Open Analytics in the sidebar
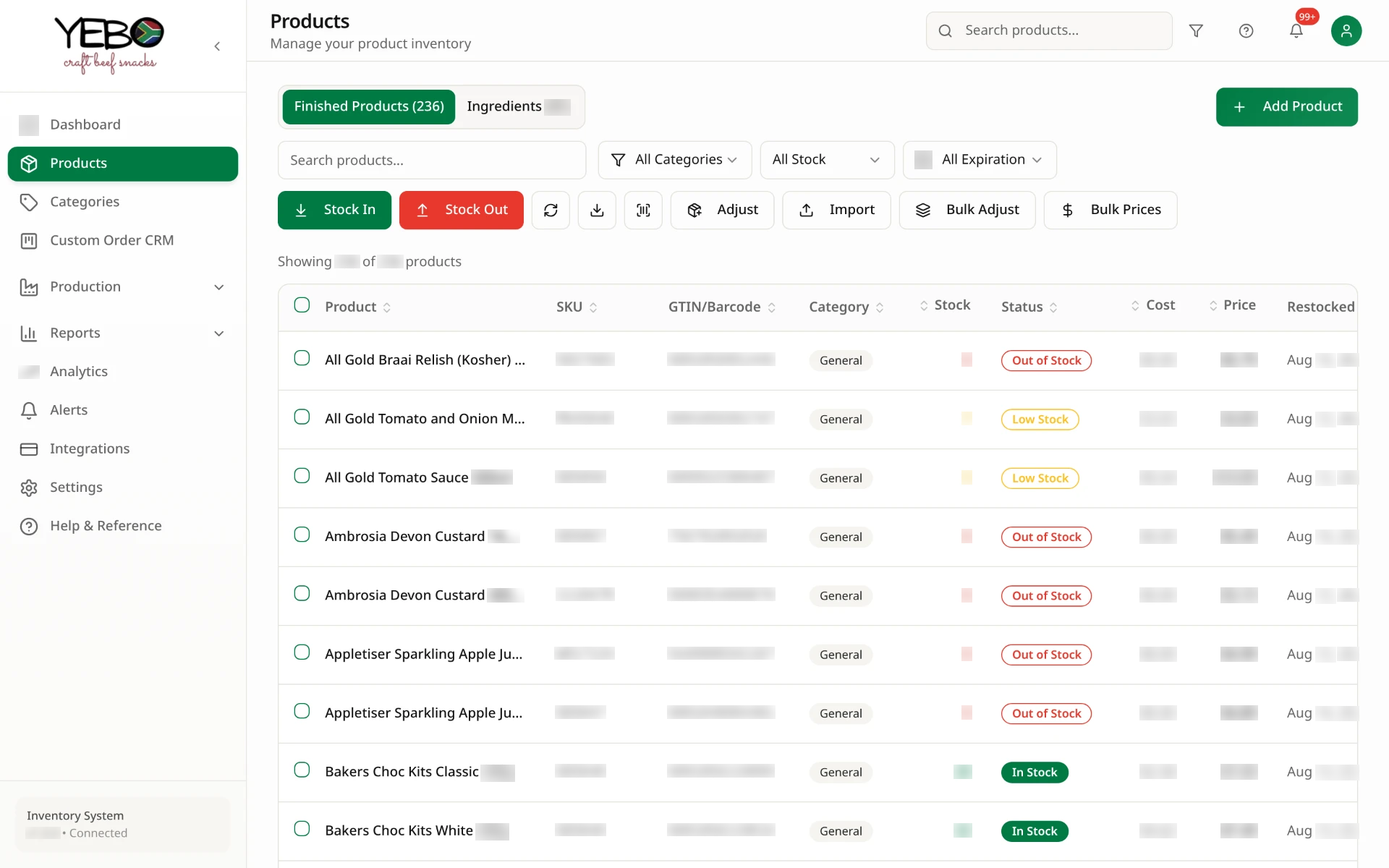 (x=123, y=372)
